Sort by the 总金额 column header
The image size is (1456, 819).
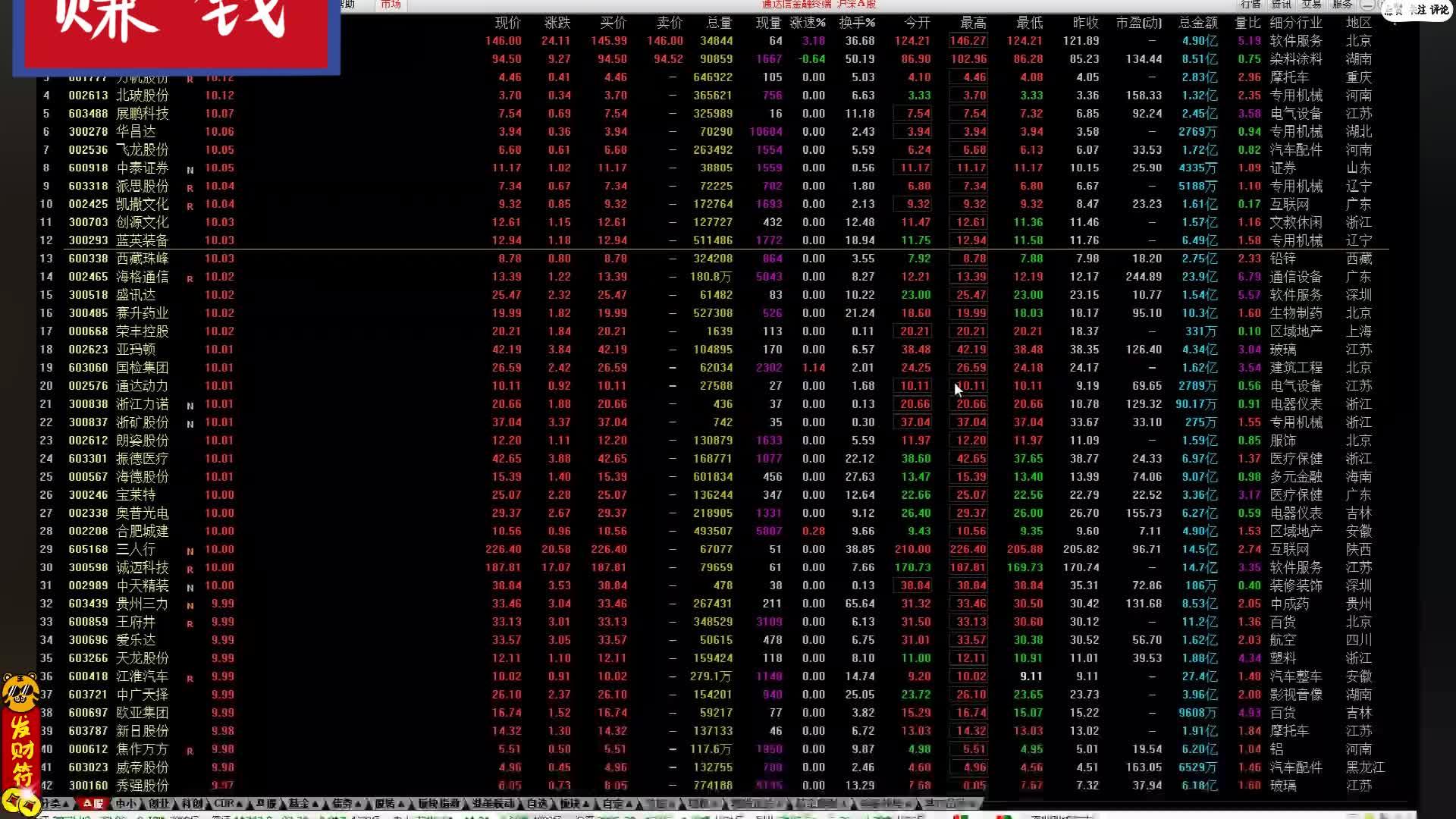[1198, 23]
